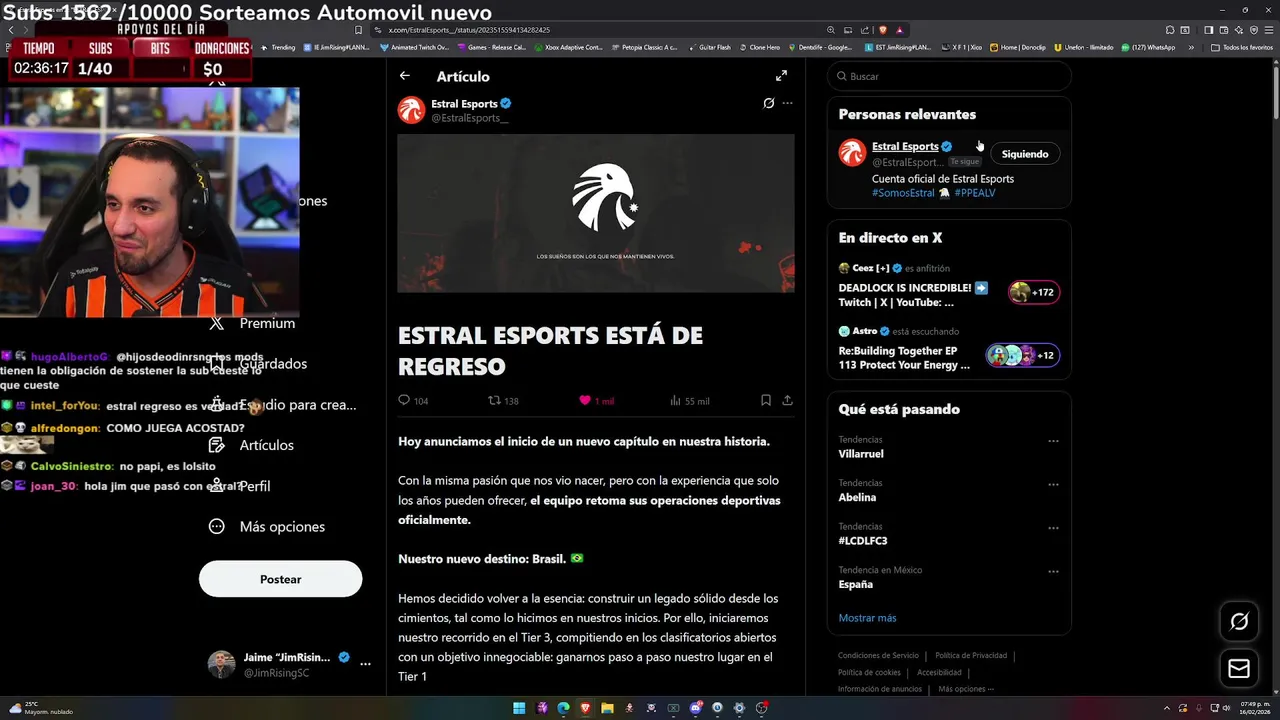Open Estral Esports avatar in the article header
The image size is (1280, 720).
pyautogui.click(x=411, y=110)
